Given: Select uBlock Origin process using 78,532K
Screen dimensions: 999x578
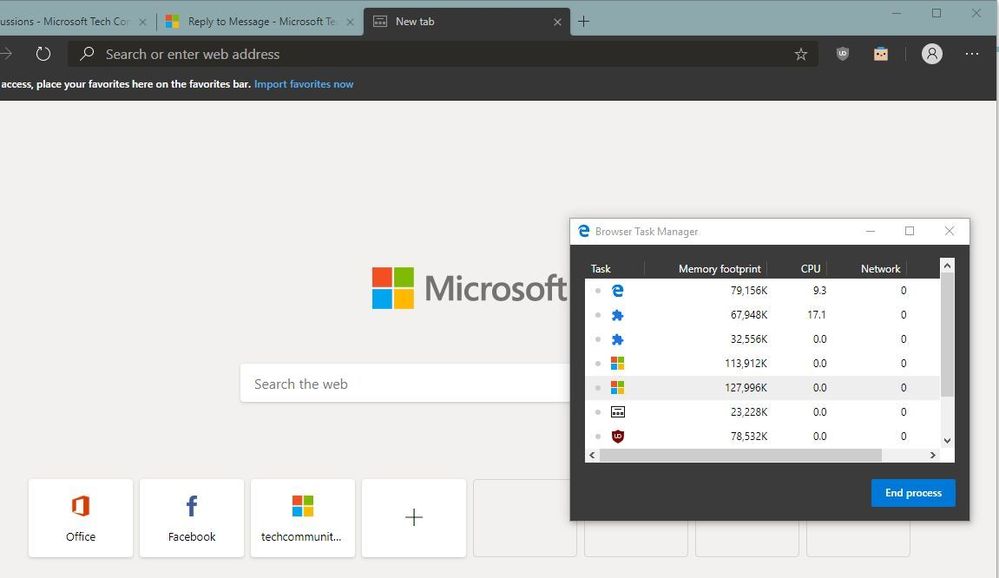Looking at the screenshot, I should tap(762, 436).
